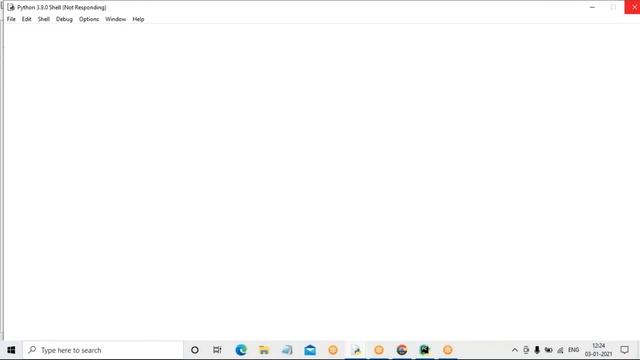
Task: Open the Debug menu
Action: [64, 19]
